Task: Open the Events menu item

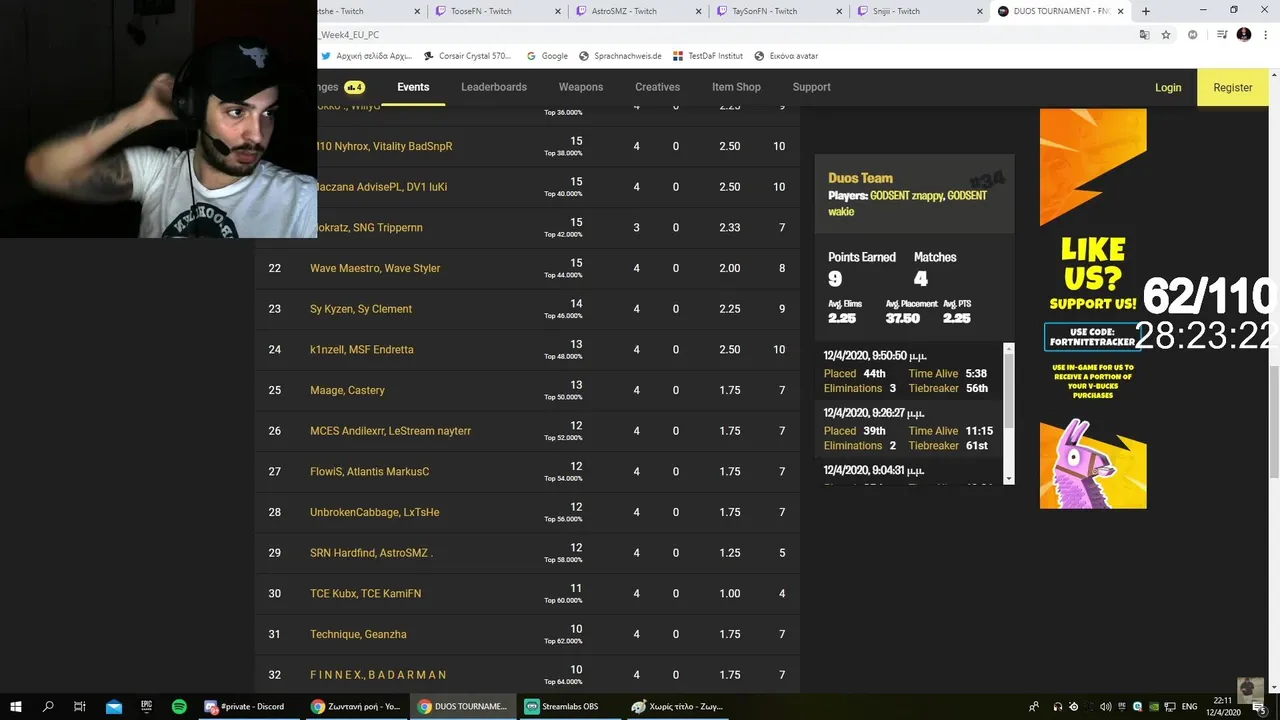Action: pyautogui.click(x=413, y=87)
